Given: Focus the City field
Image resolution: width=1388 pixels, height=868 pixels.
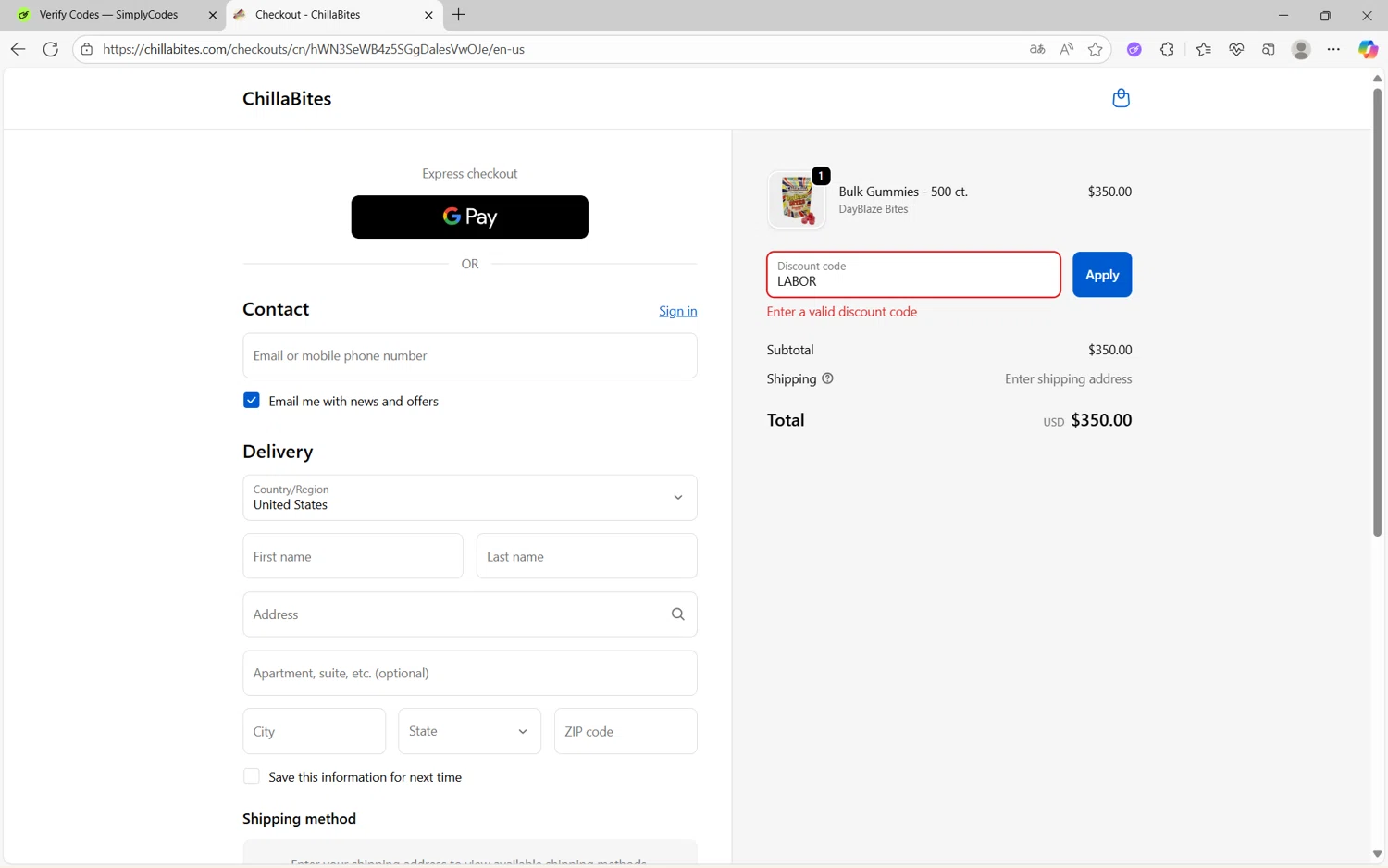Looking at the screenshot, I should [x=315, y=731].
